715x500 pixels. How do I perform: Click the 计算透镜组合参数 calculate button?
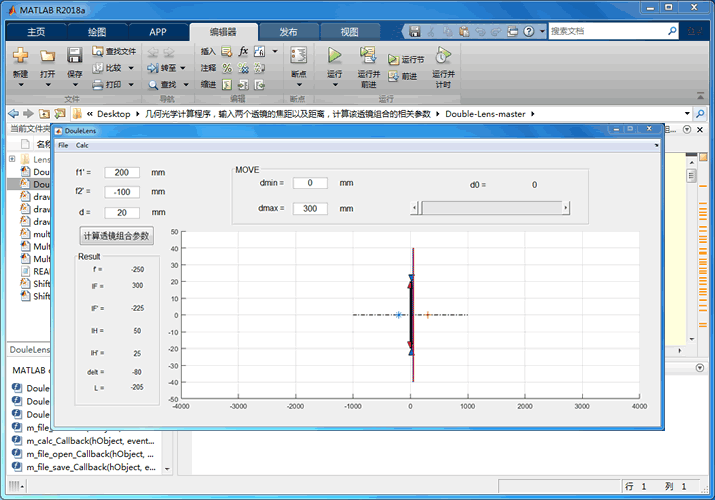[x=117, y=235]
